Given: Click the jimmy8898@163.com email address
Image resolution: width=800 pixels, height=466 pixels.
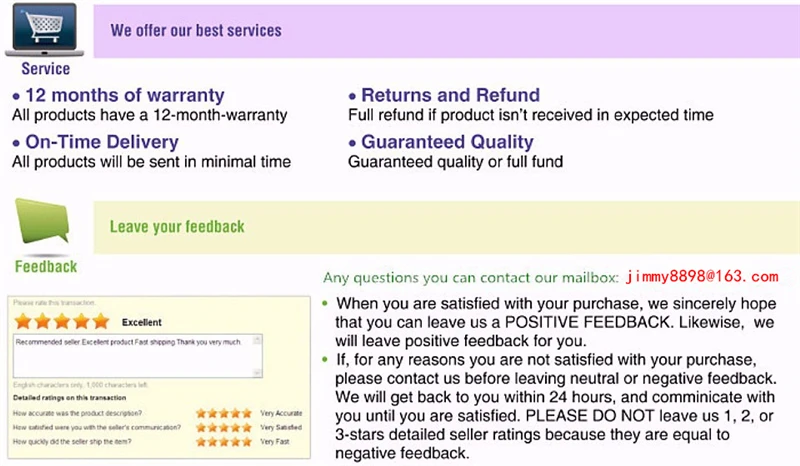Looking at the screenshot, I should point(702,277).
